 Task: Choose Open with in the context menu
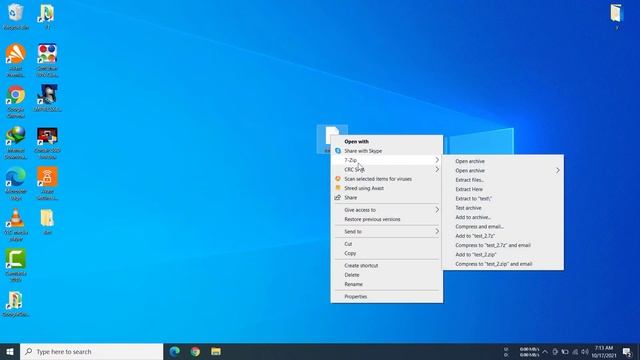[x=387, y=141]
